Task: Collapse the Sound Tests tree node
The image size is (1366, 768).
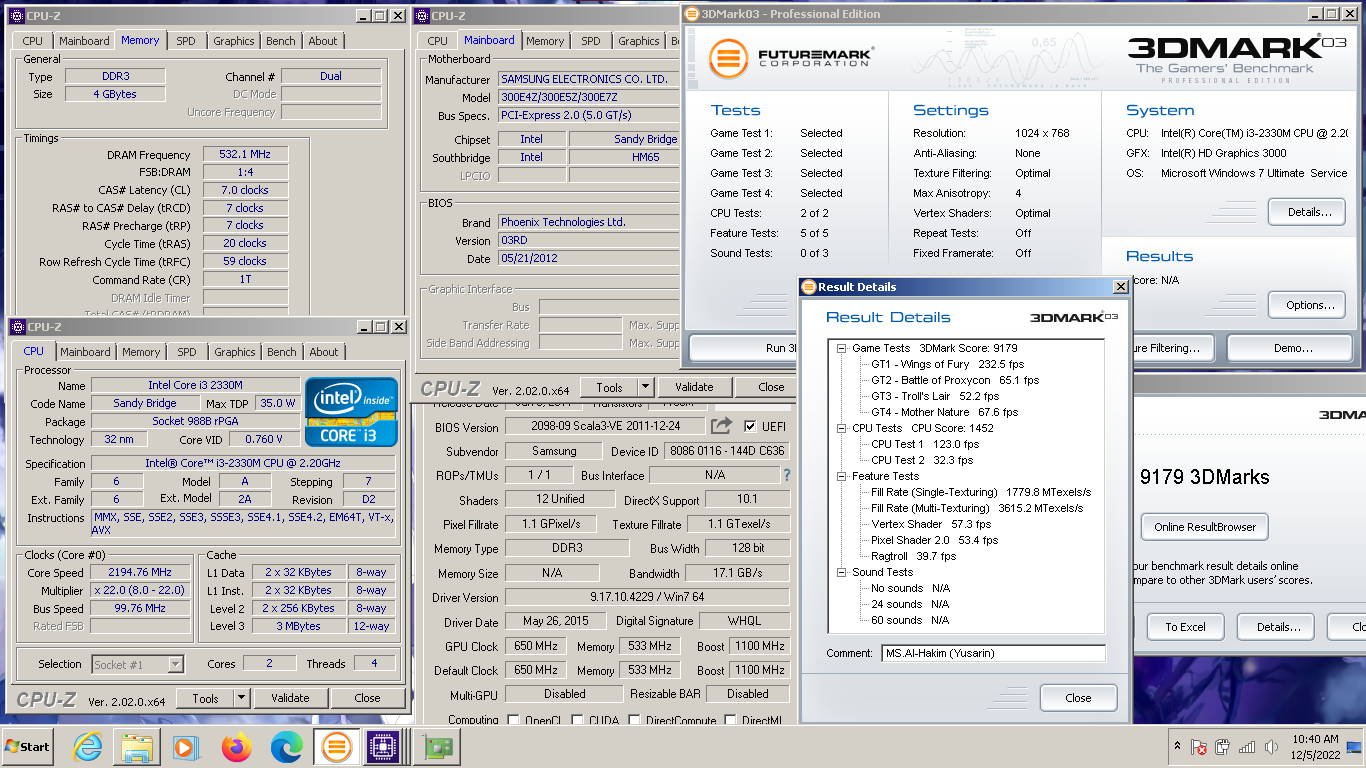Action: click(841, 572)
